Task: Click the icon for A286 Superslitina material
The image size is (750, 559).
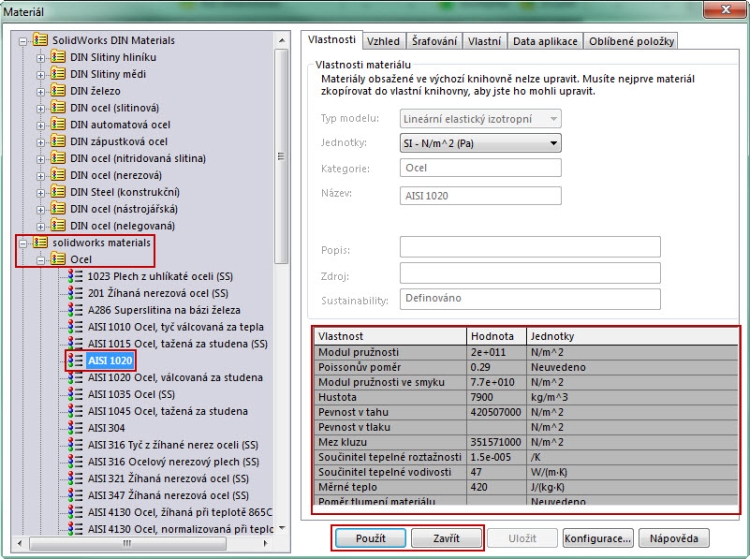Action: [x=76, y=310]
